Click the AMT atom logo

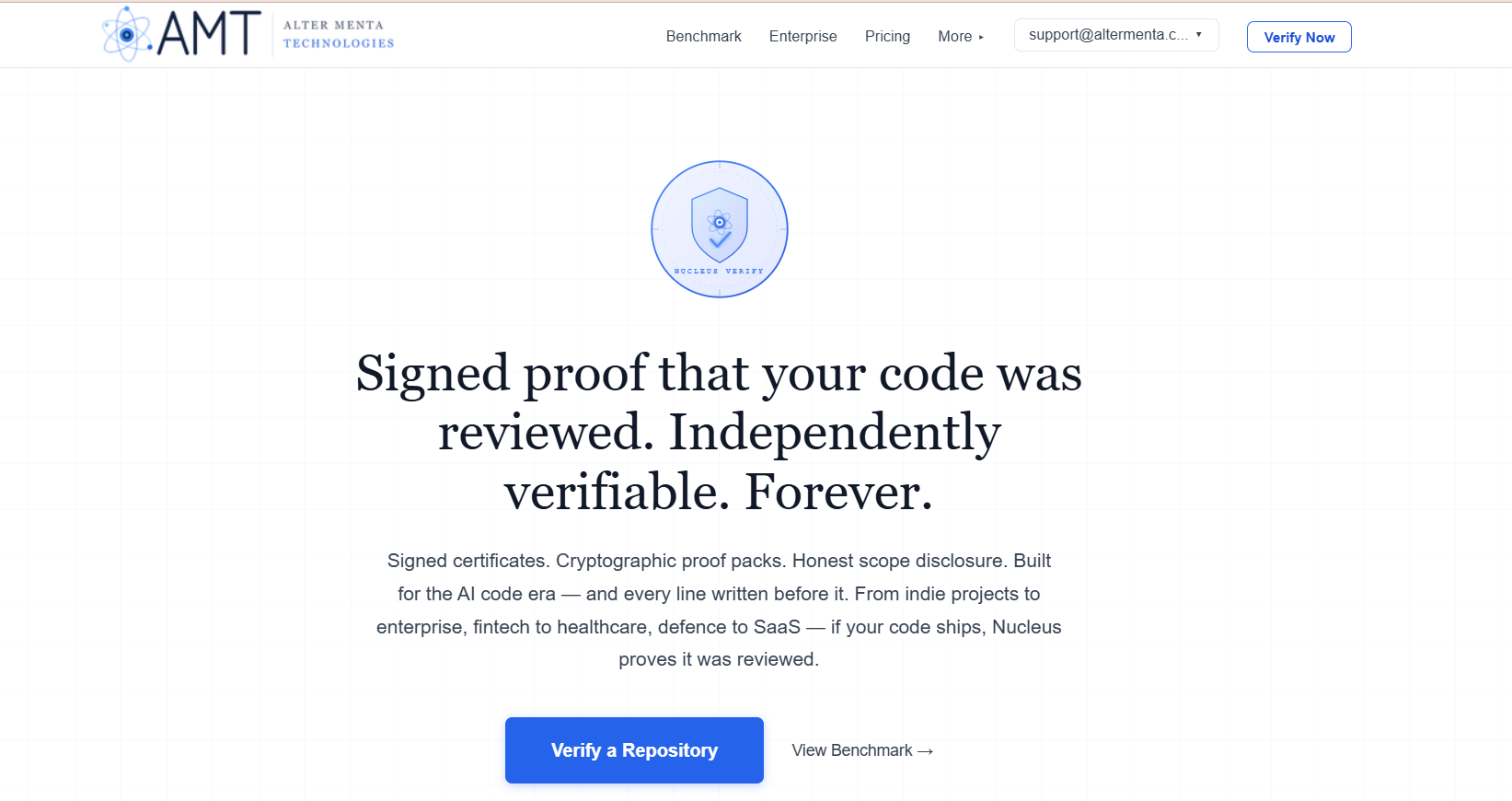tap(126, 33)
